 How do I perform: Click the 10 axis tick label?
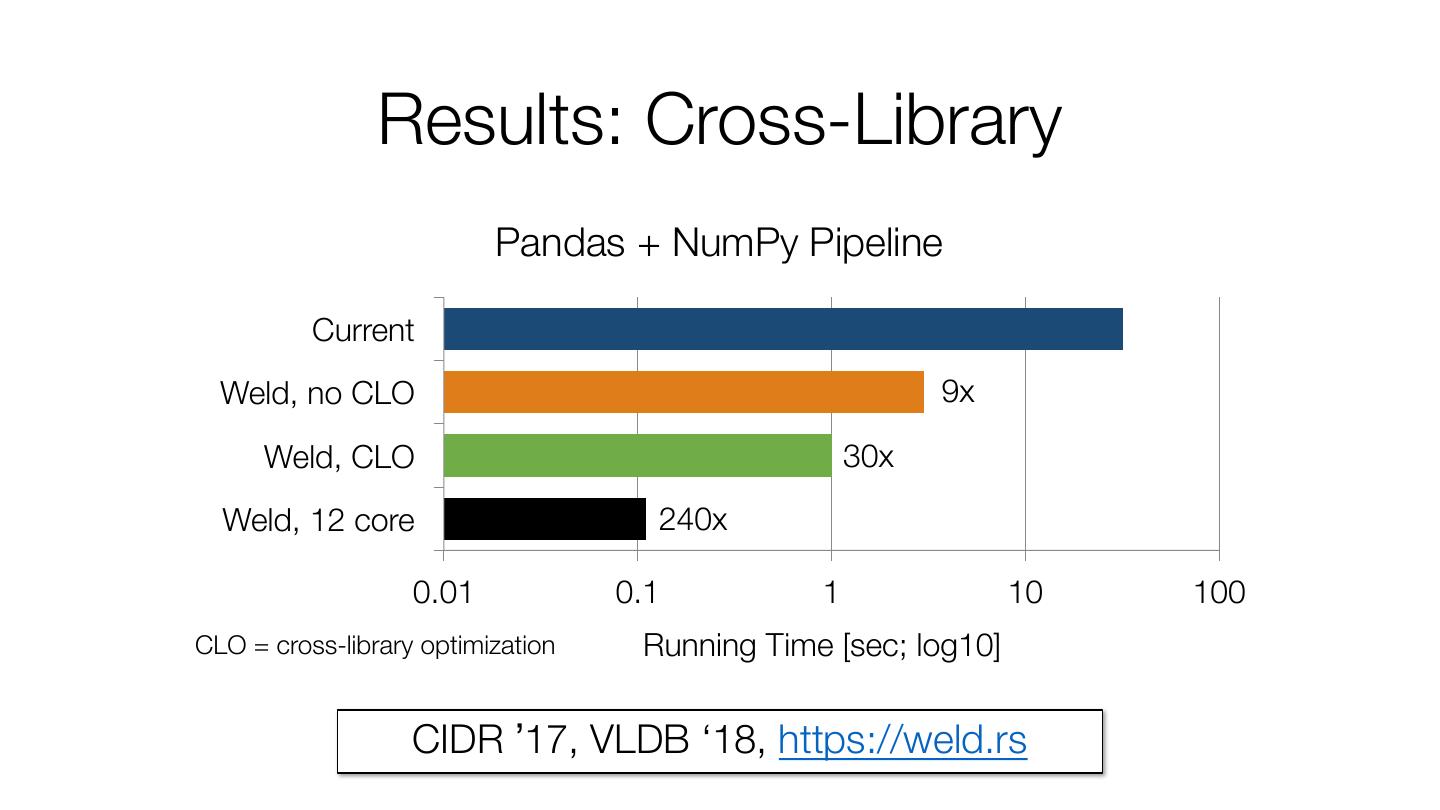click(x=1025, y=593)
